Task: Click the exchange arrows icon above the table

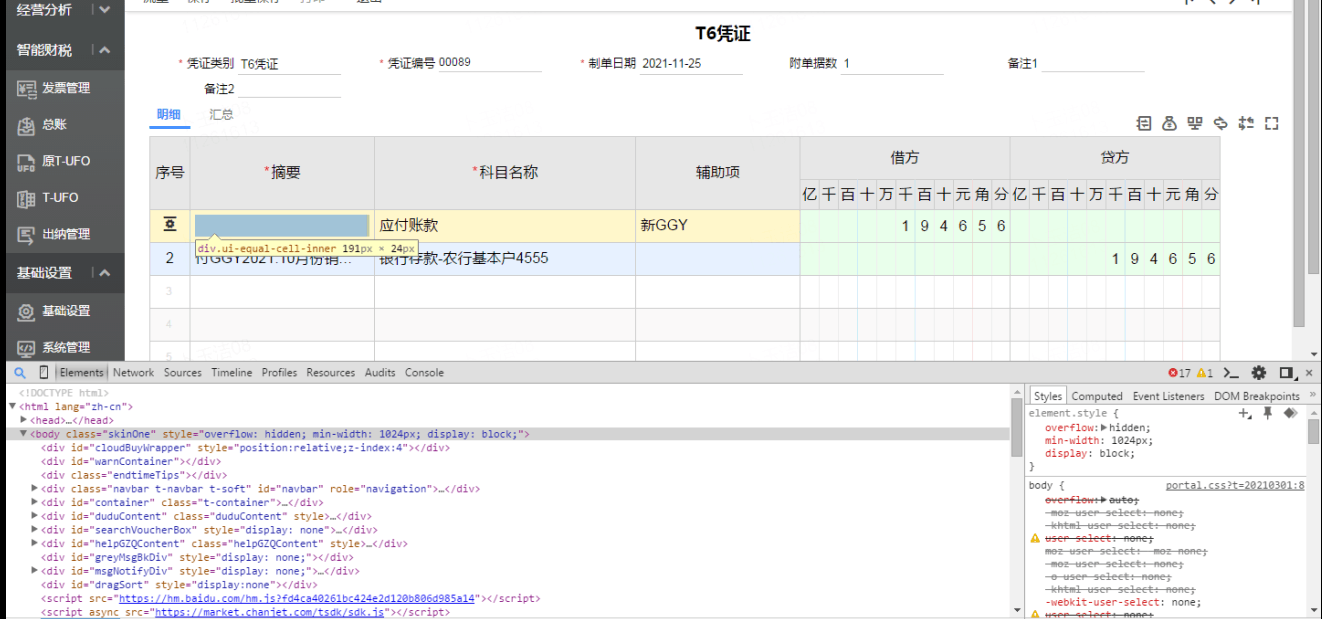Action: (x=1220, y=123)
